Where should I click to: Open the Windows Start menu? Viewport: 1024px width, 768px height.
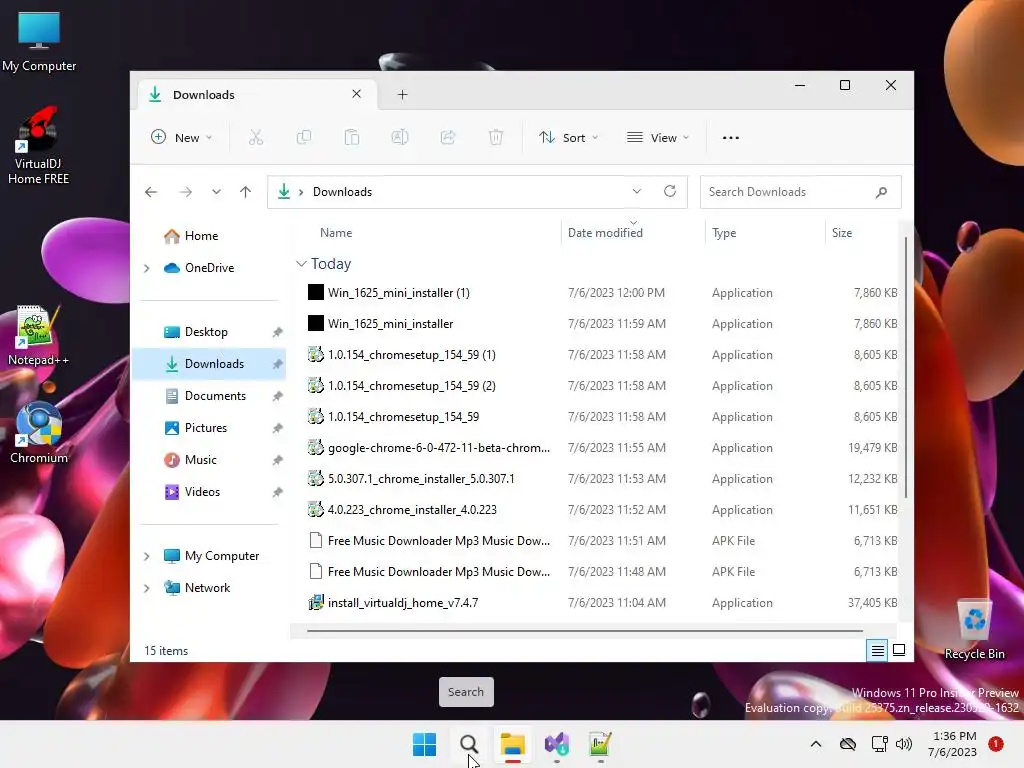(424, 744)
